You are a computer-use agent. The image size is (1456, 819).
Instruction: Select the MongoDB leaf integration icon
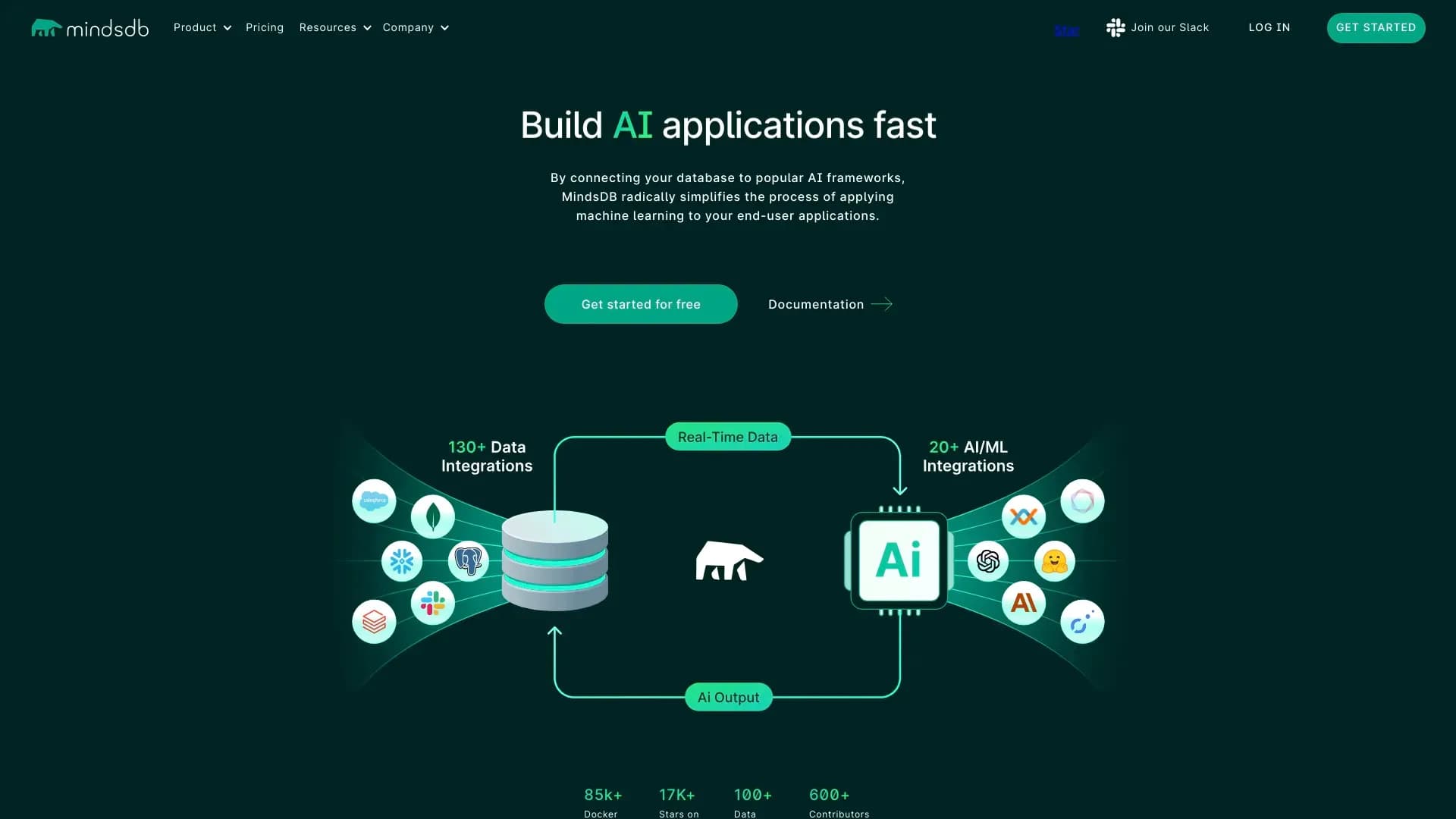click(433, 517)
